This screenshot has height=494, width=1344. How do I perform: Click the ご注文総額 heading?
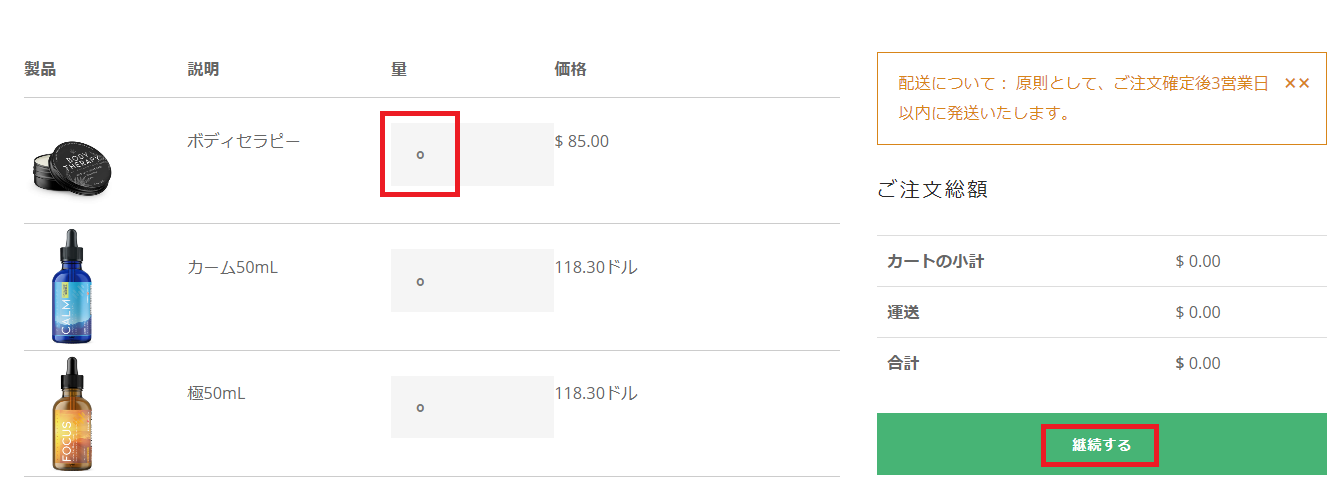click(932, 189)
